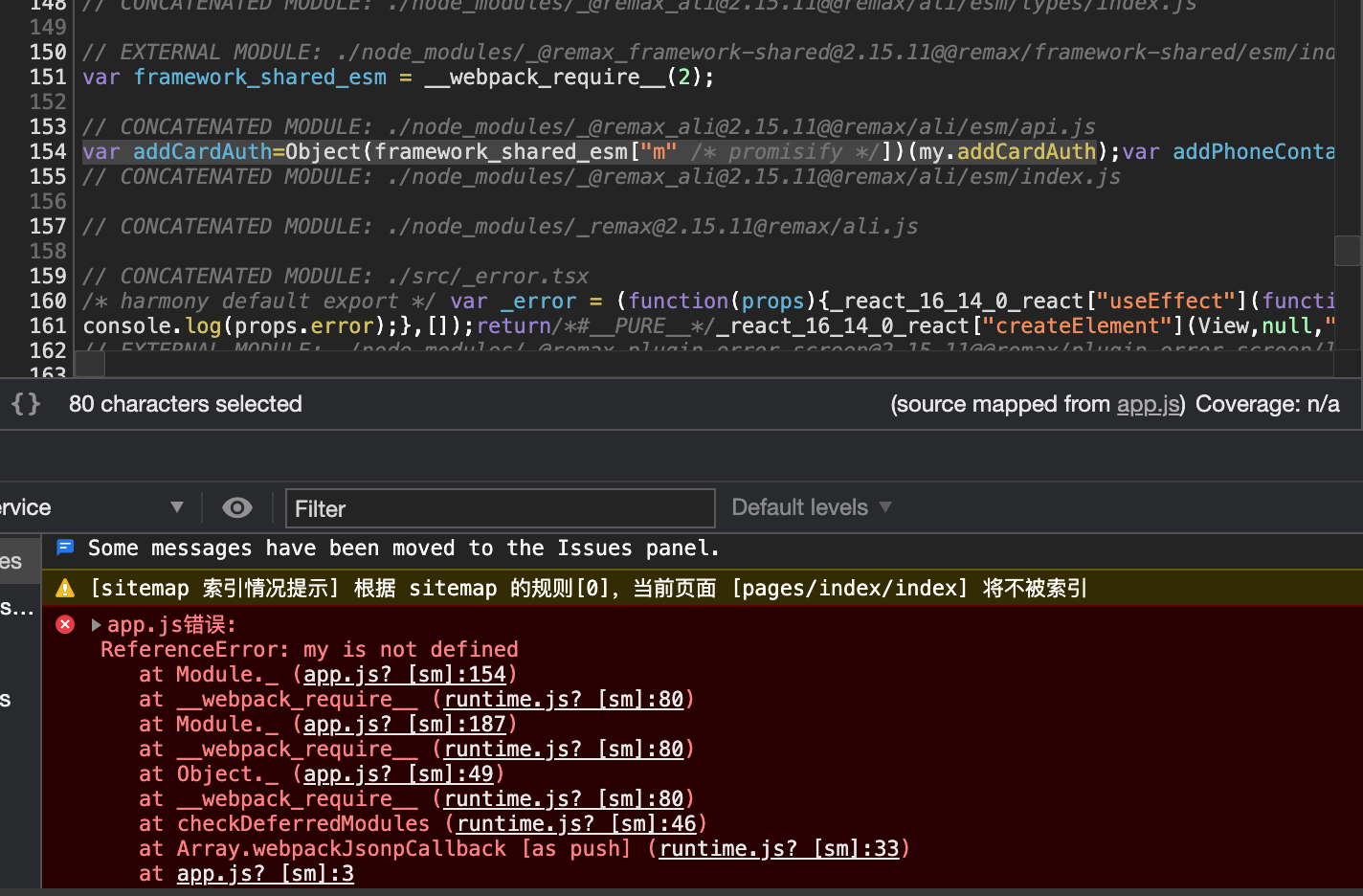The width and height of the screenshot is (1363, 896).
Task: Follow the app.js? [sm]:187 stack link
Action: pyautogui.click(x=405, y=724)
